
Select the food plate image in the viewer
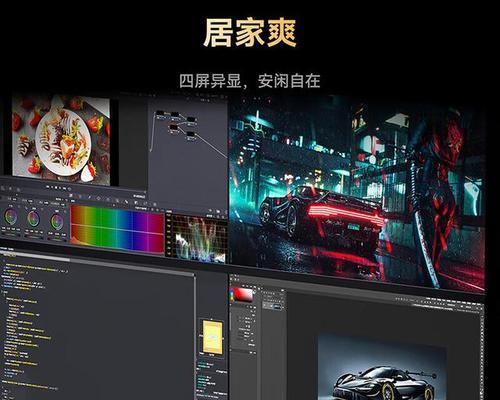(x=61, y=140)
